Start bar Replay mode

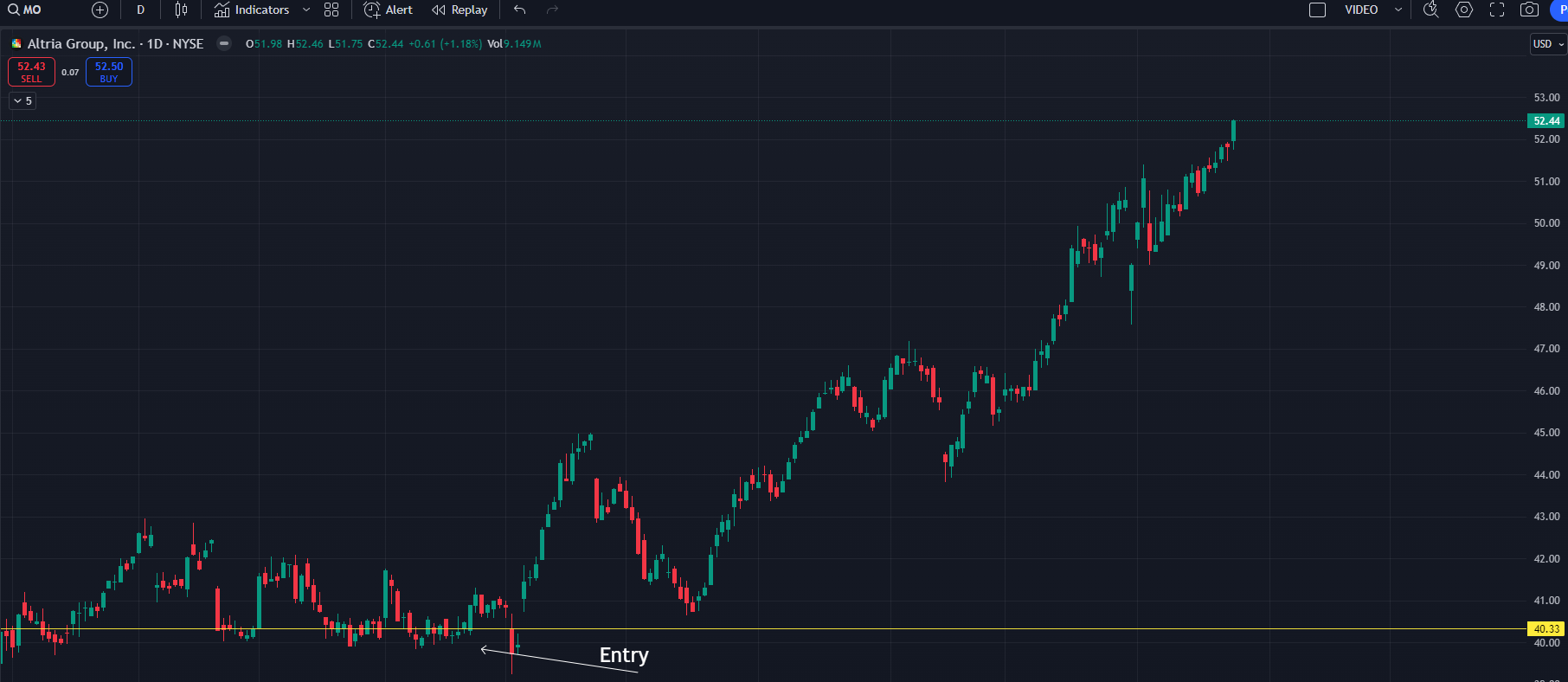point(460,10)
